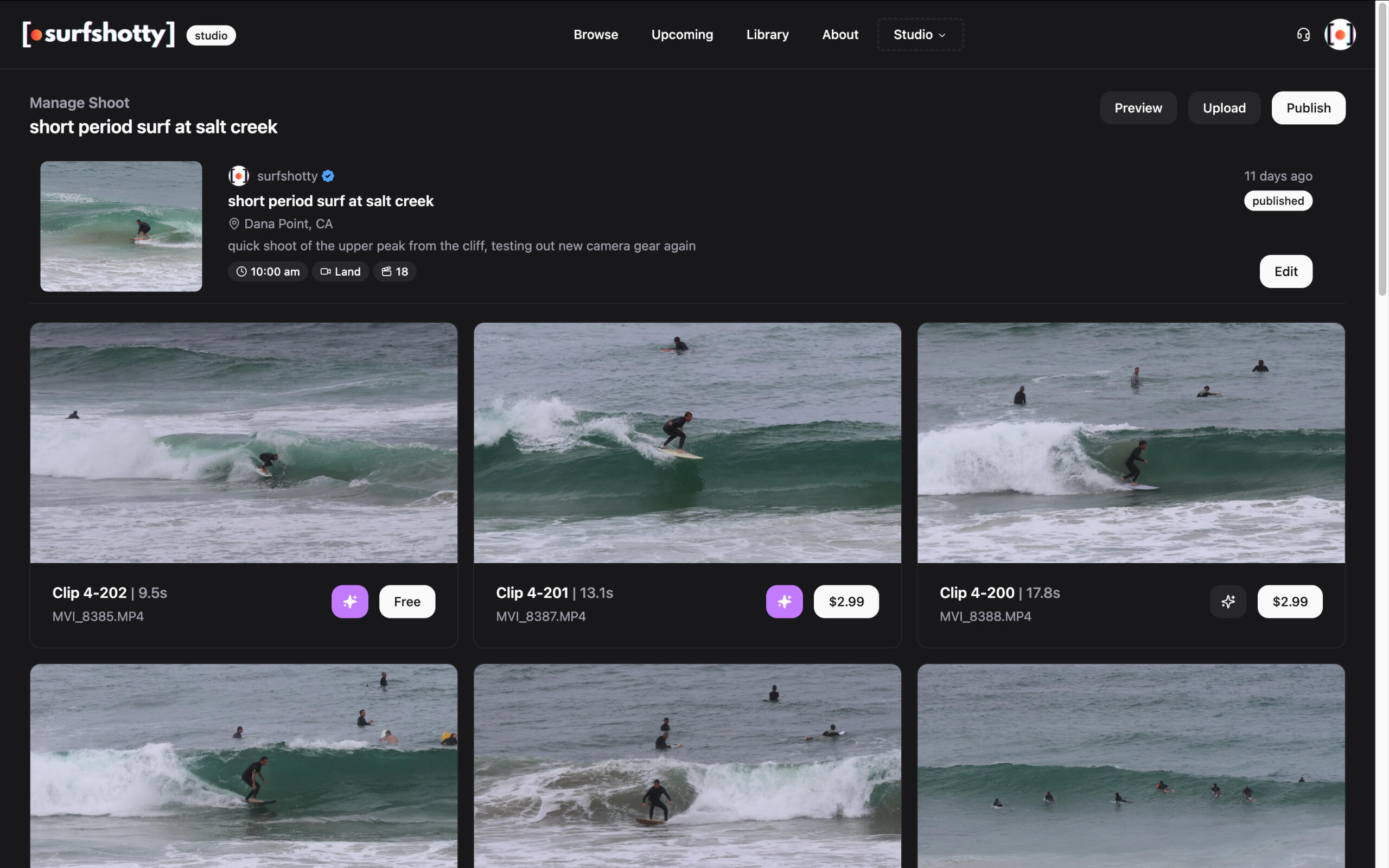Open the $2.99 price selector on Clip 4-201
Viewport: 1389px width, 868px height.
846,601
